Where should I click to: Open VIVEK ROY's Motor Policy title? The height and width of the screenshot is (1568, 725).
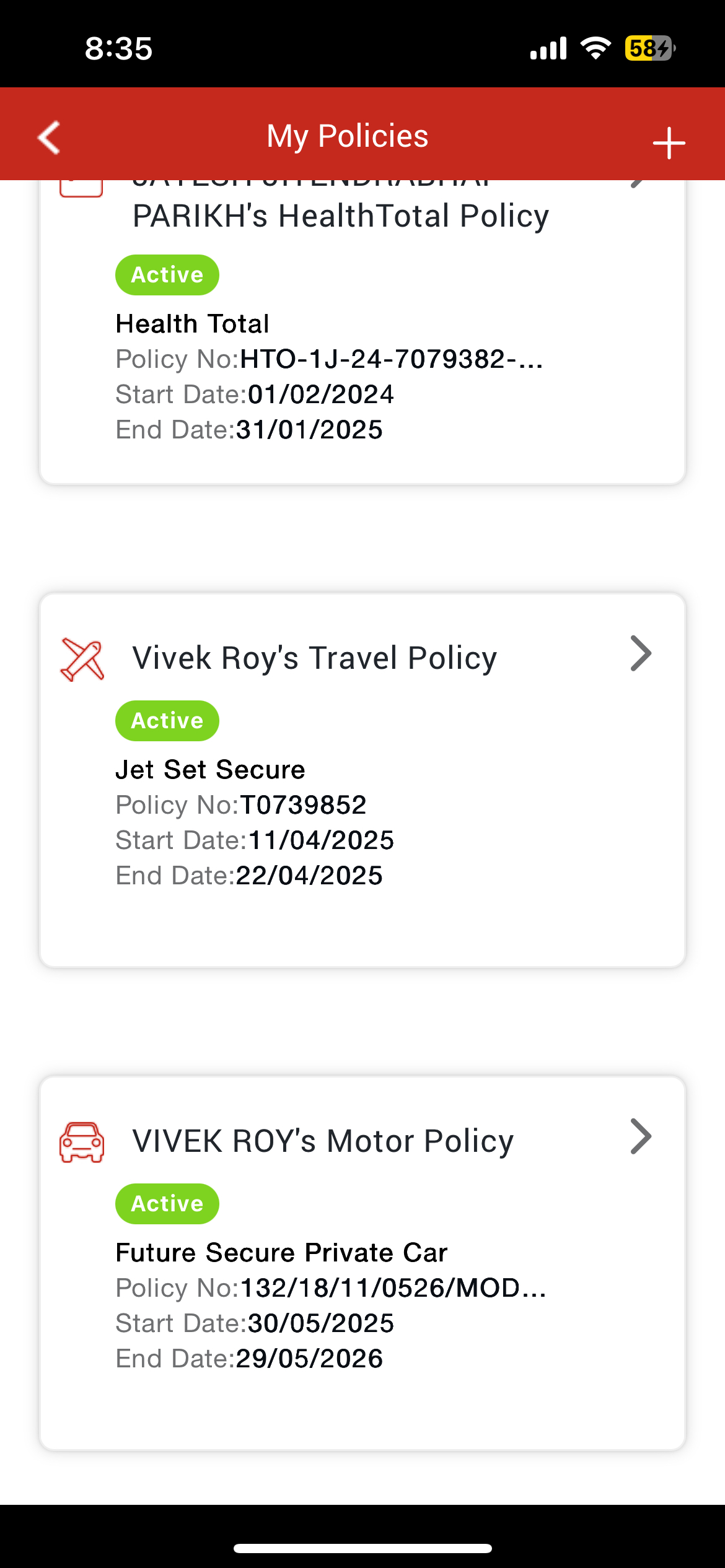click(x=323, y=1141)
